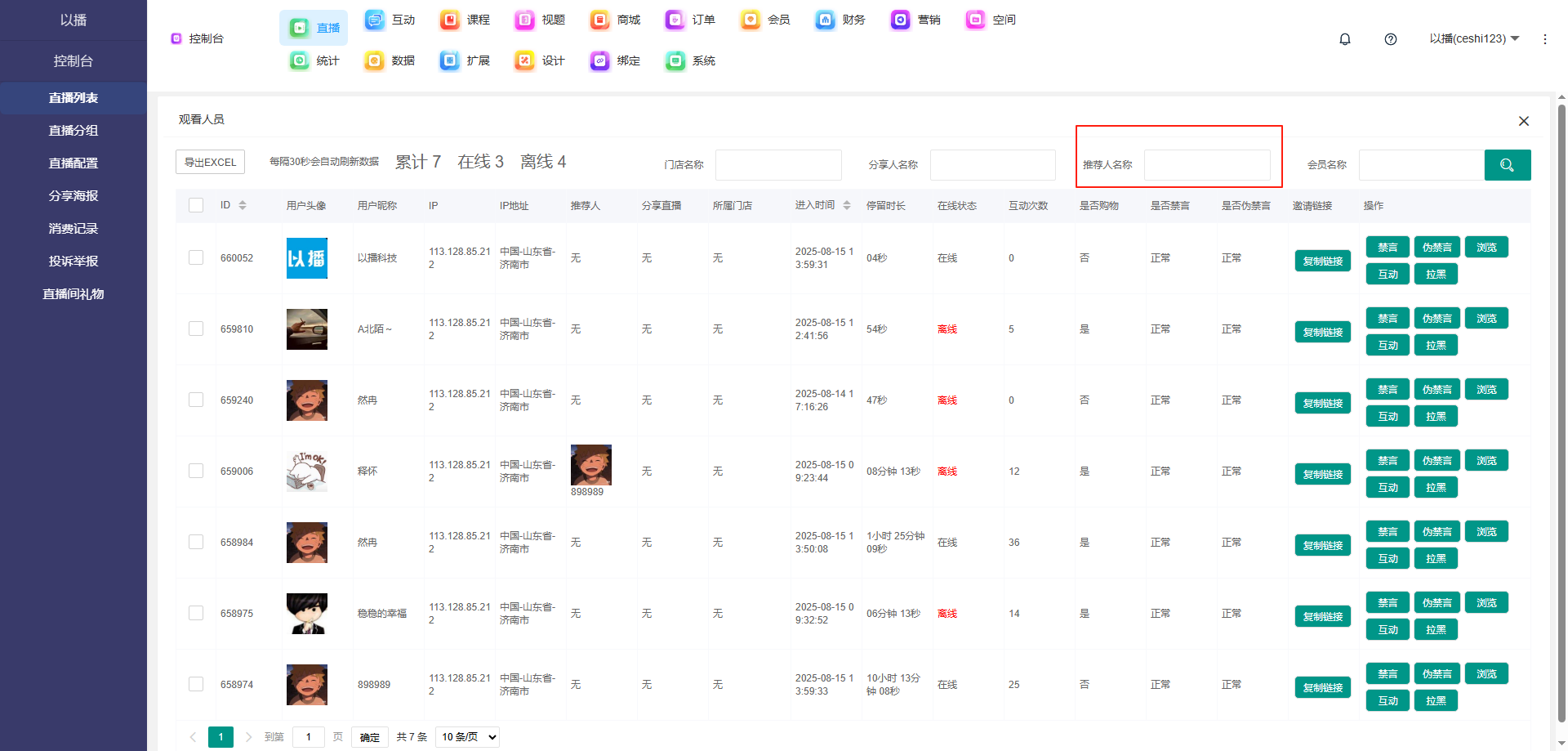Open the help question mark icon
The image size is (1568, 751).
pos(1390,39)
